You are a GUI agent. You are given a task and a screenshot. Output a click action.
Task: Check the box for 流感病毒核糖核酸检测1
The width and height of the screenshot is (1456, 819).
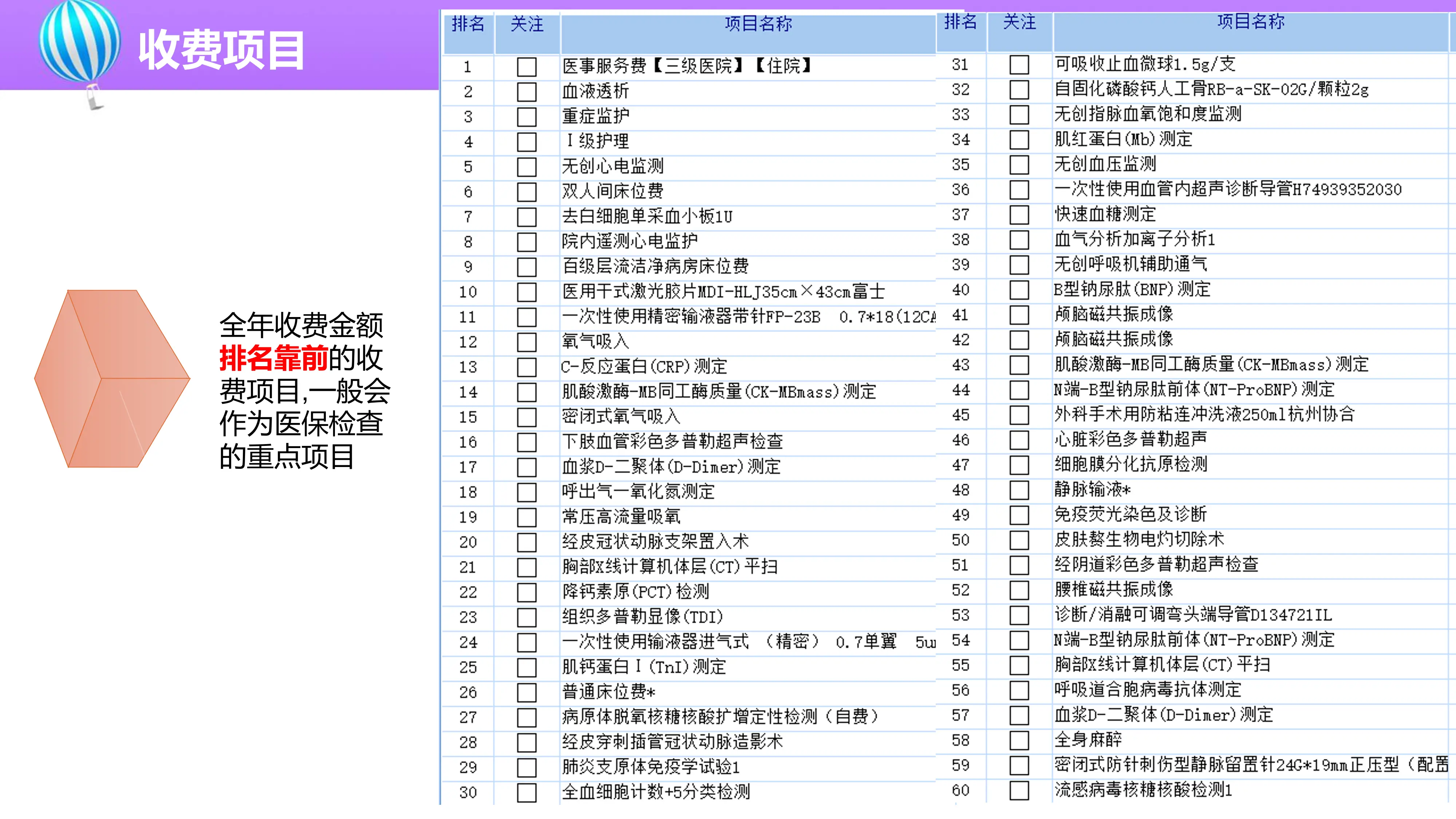1019,791
